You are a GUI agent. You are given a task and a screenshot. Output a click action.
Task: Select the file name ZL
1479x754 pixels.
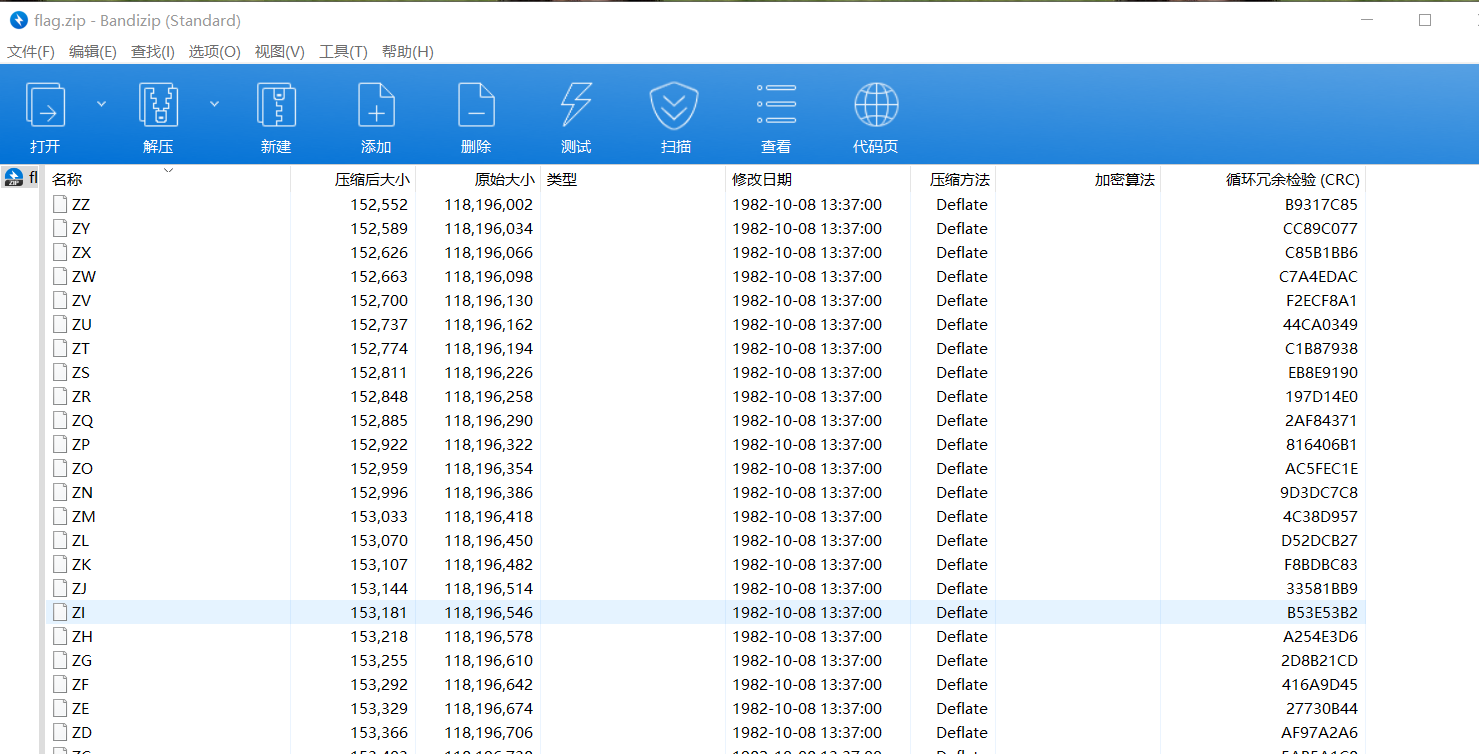pyautogui.click(x=80, y=541)
